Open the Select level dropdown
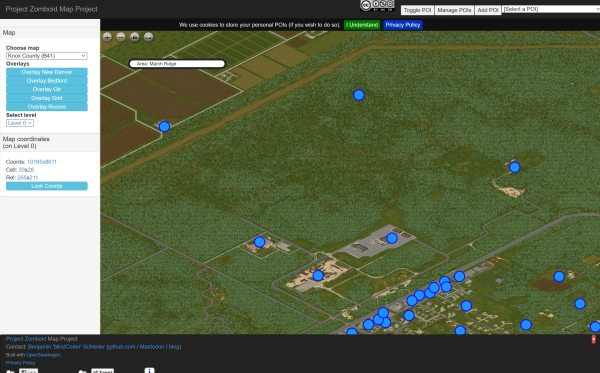Screen dimensions: 600x373 pos(20,123)
